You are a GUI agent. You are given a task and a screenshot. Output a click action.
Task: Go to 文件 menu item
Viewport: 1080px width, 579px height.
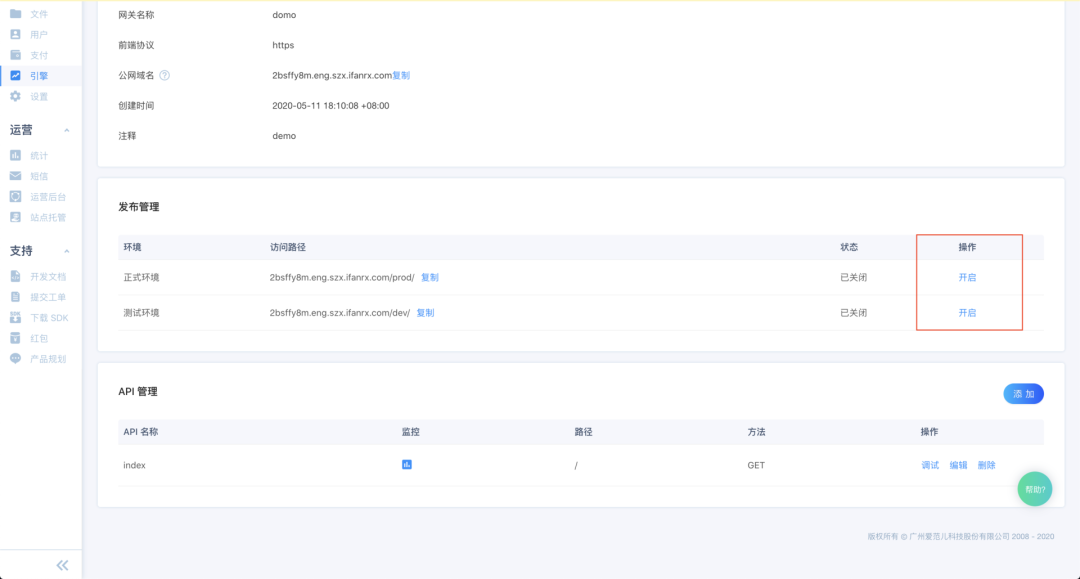(39, 14)
